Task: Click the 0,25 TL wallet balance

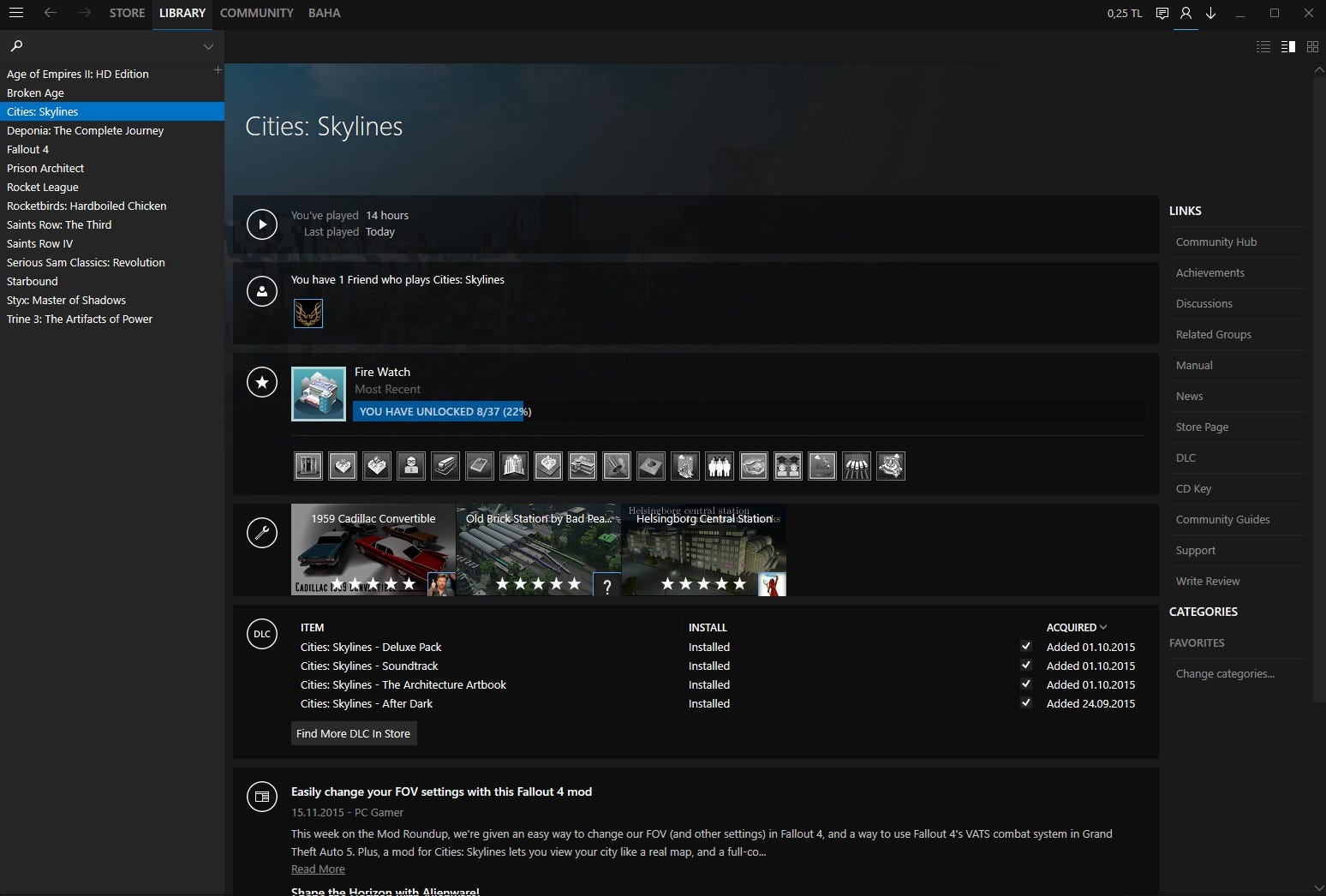Action: tap(1125, 13)
